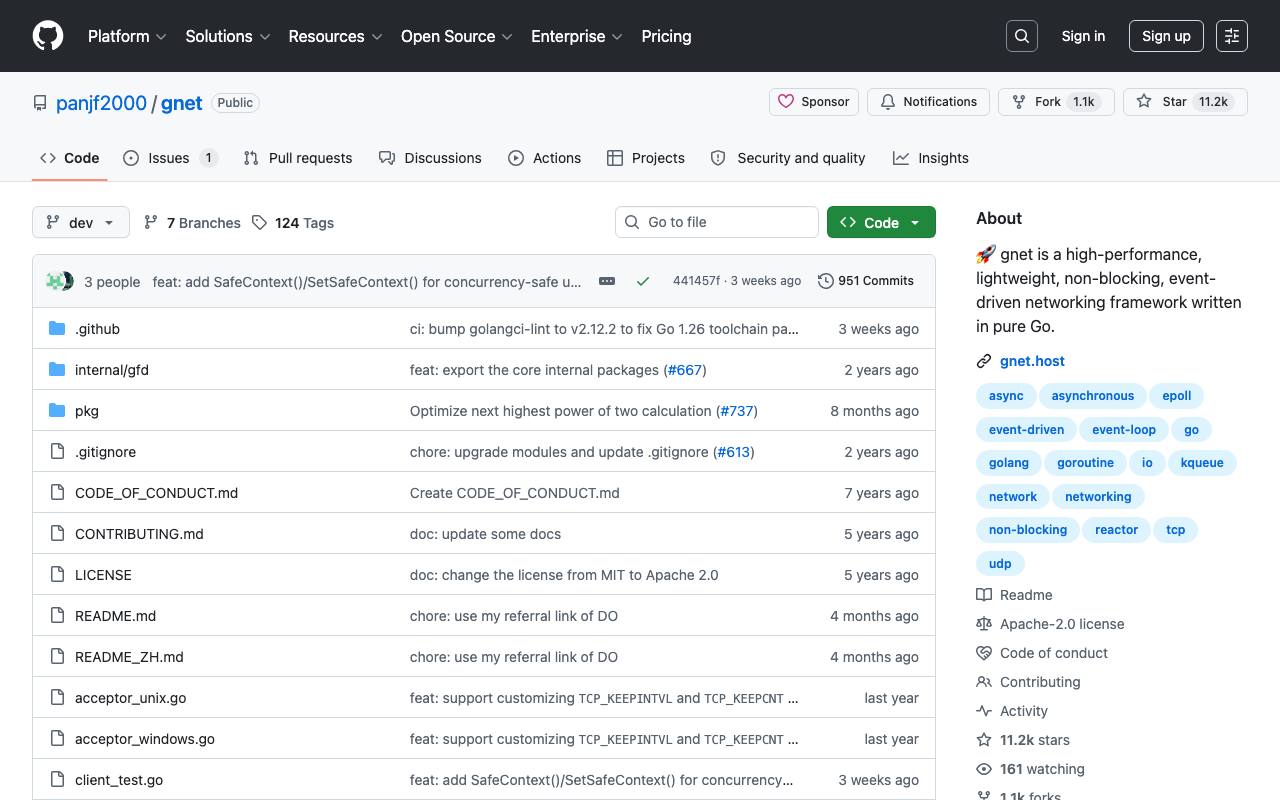Open the Apache-2.0 license link
The width and height of the screenshot is (1280, 800).
(1050, 624)
